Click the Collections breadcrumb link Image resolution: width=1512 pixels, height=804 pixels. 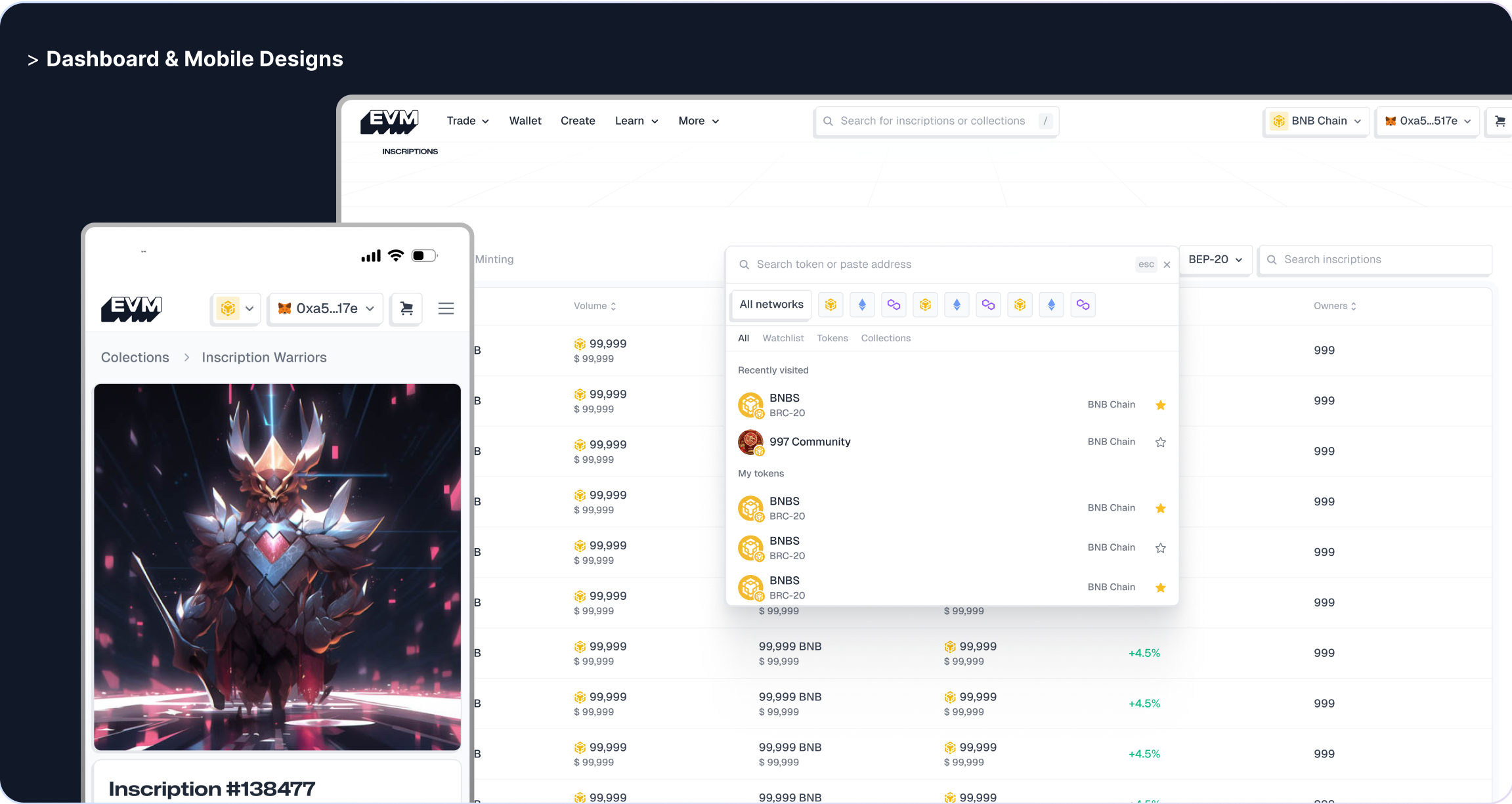(135, 357)
